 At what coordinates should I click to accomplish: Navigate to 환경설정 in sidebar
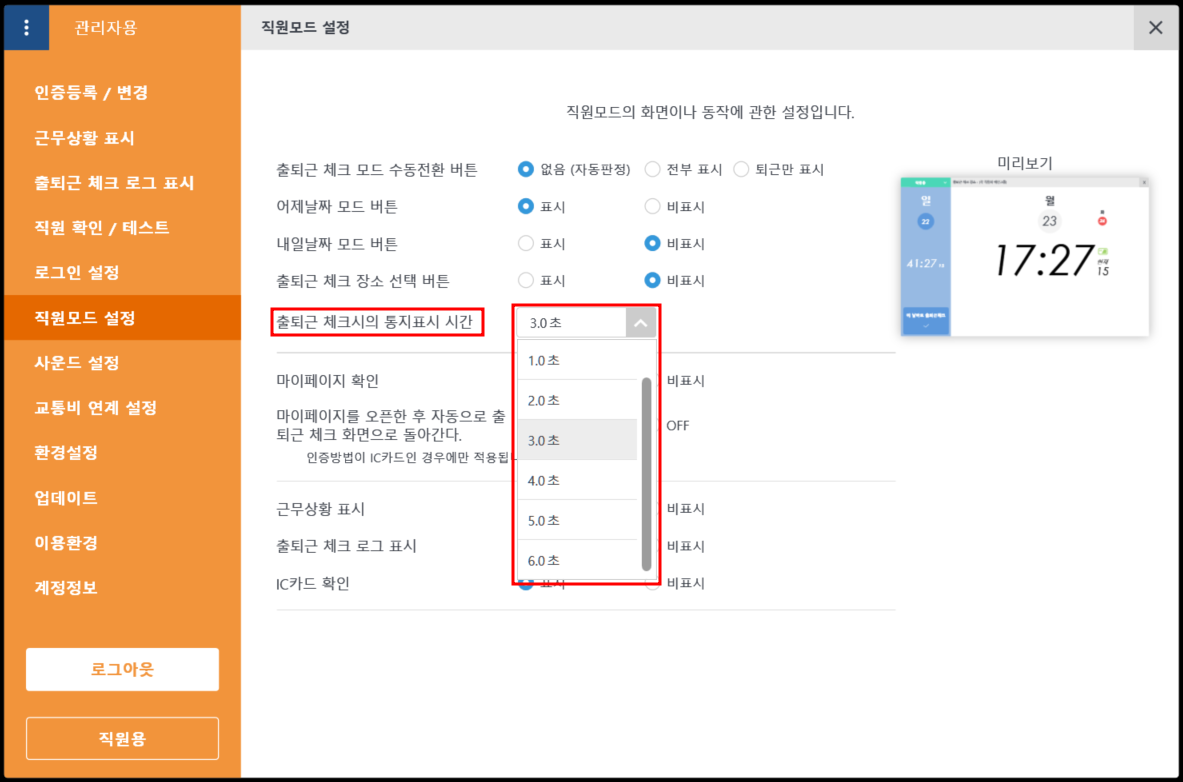[x=66, y=452]
